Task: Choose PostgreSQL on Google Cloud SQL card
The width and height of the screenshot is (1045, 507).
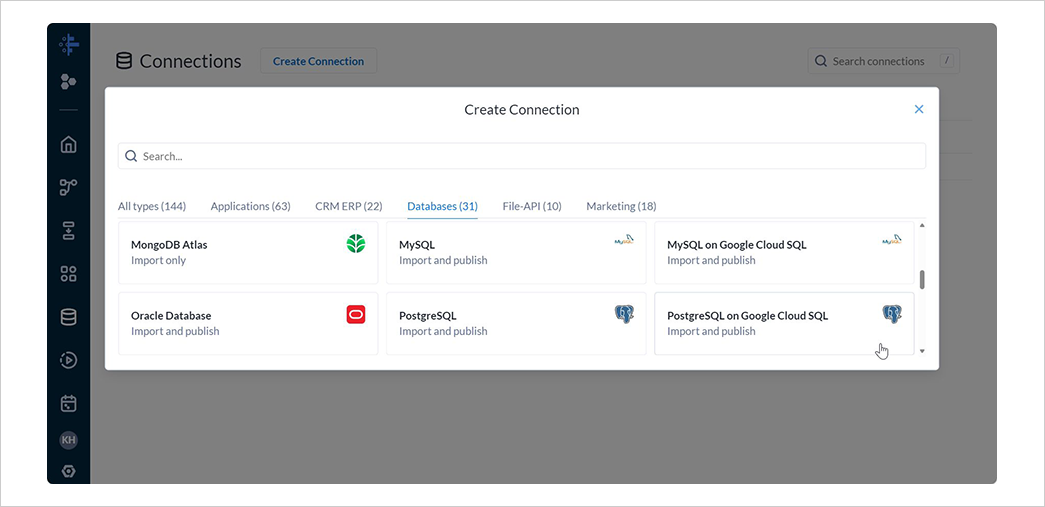Action: [x=784, y=323]
